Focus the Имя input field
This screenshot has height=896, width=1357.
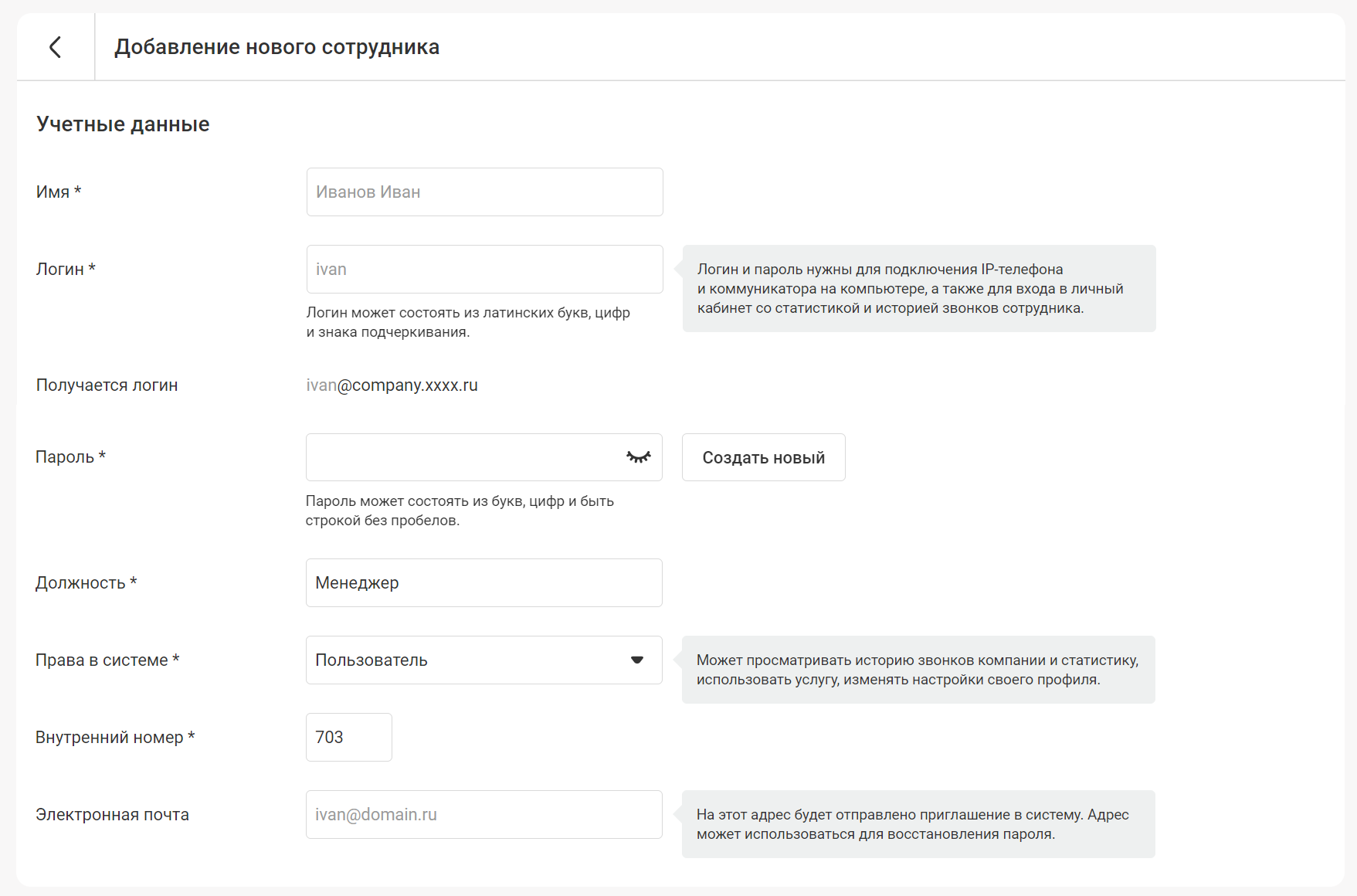485,192
